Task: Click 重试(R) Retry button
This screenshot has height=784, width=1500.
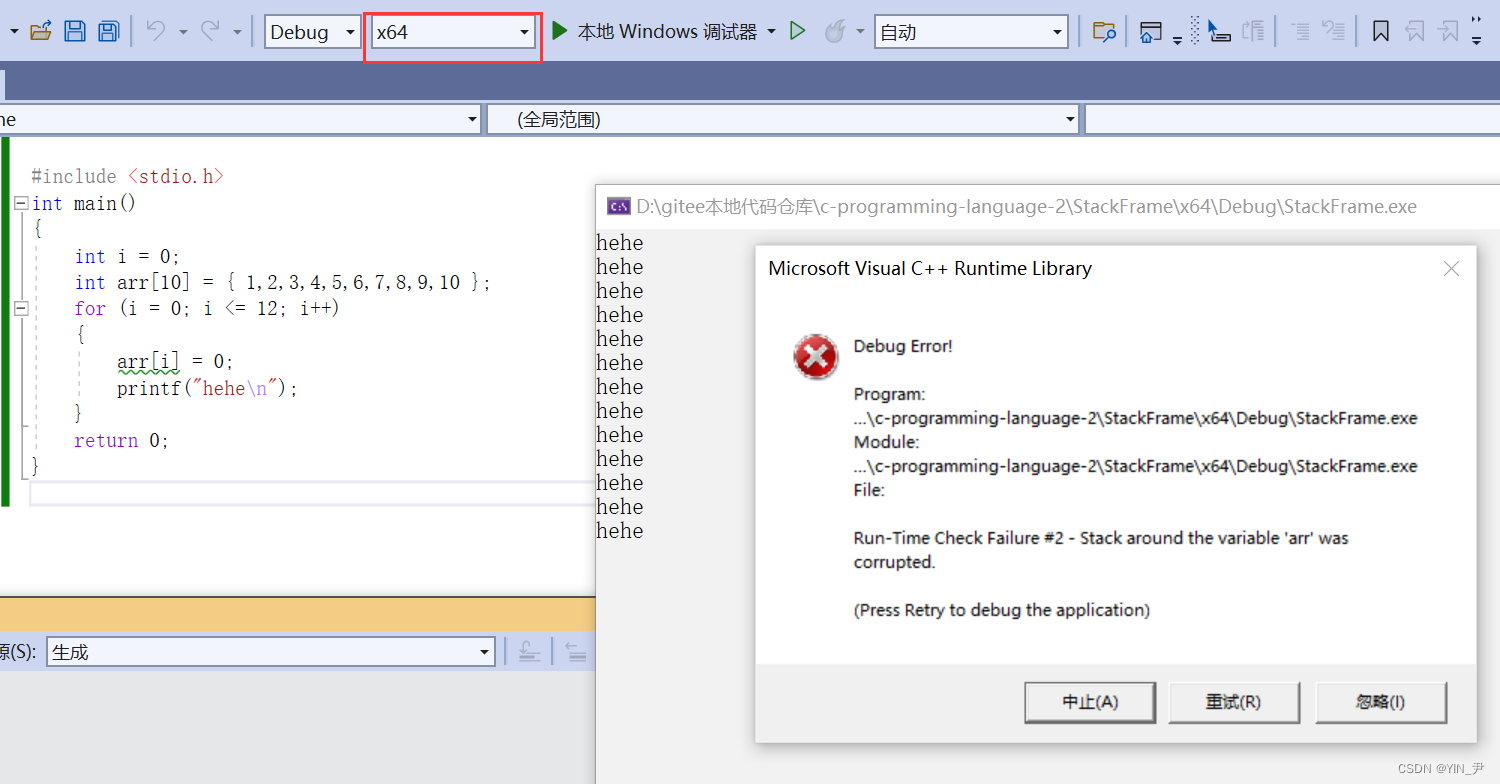Action: pyautogui.click(x=1234, y=702)
